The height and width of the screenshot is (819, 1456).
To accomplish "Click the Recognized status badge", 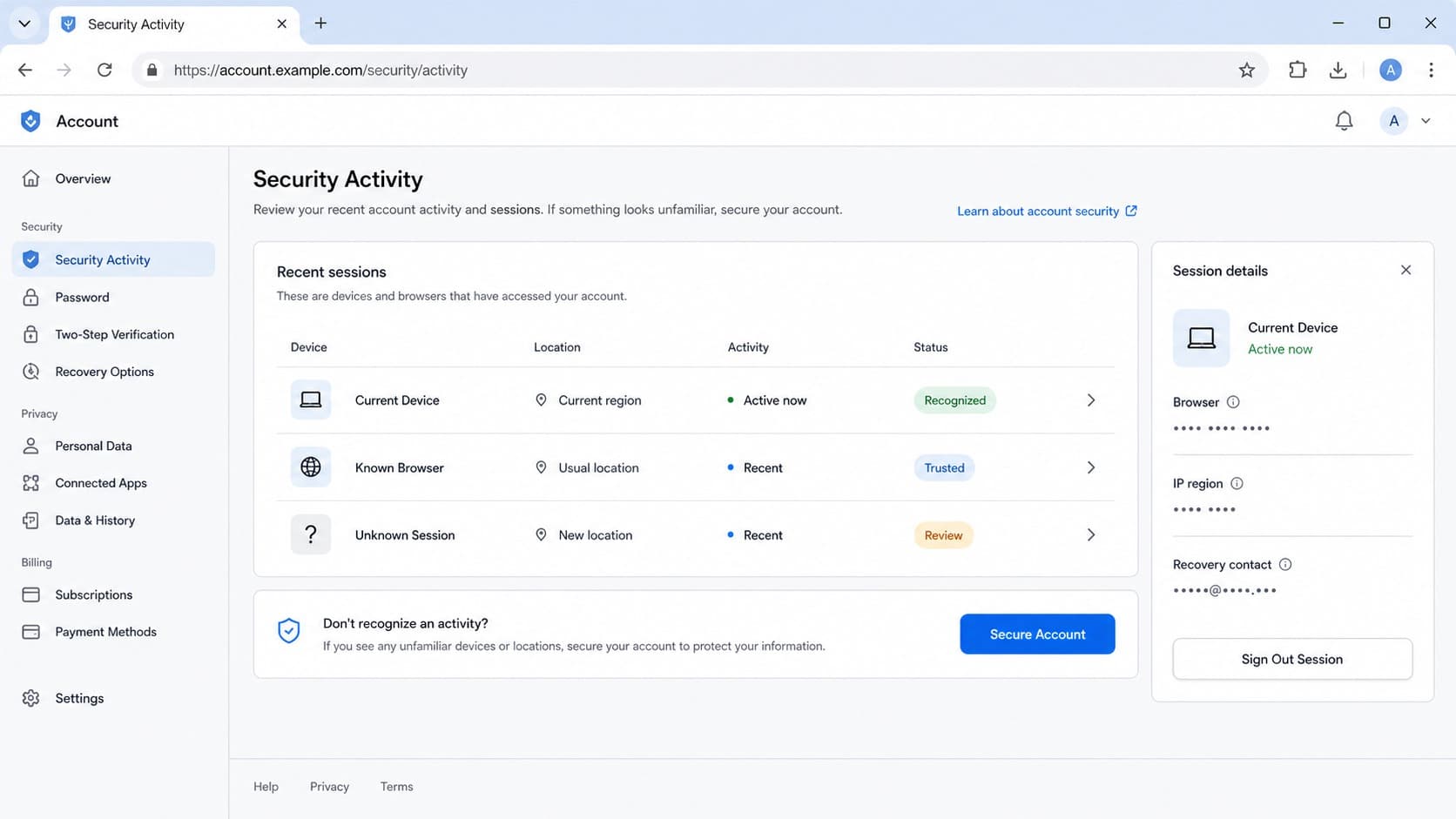I will (x=954, y=400).
